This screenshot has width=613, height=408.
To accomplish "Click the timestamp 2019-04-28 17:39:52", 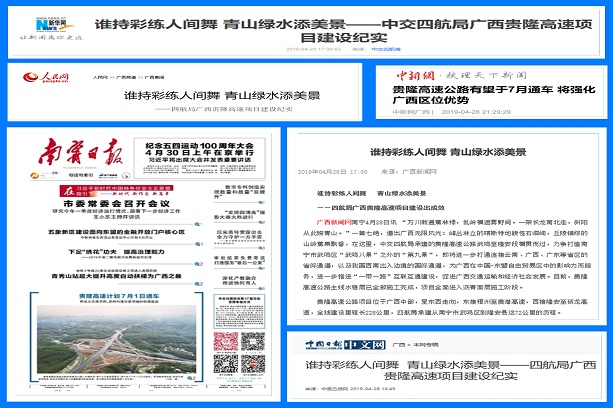I will click(314, 49).
